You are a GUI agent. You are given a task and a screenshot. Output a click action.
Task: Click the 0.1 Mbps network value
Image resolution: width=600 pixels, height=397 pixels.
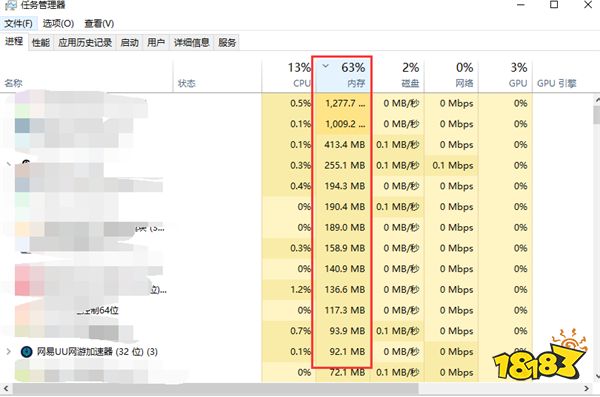pos(453,165)
